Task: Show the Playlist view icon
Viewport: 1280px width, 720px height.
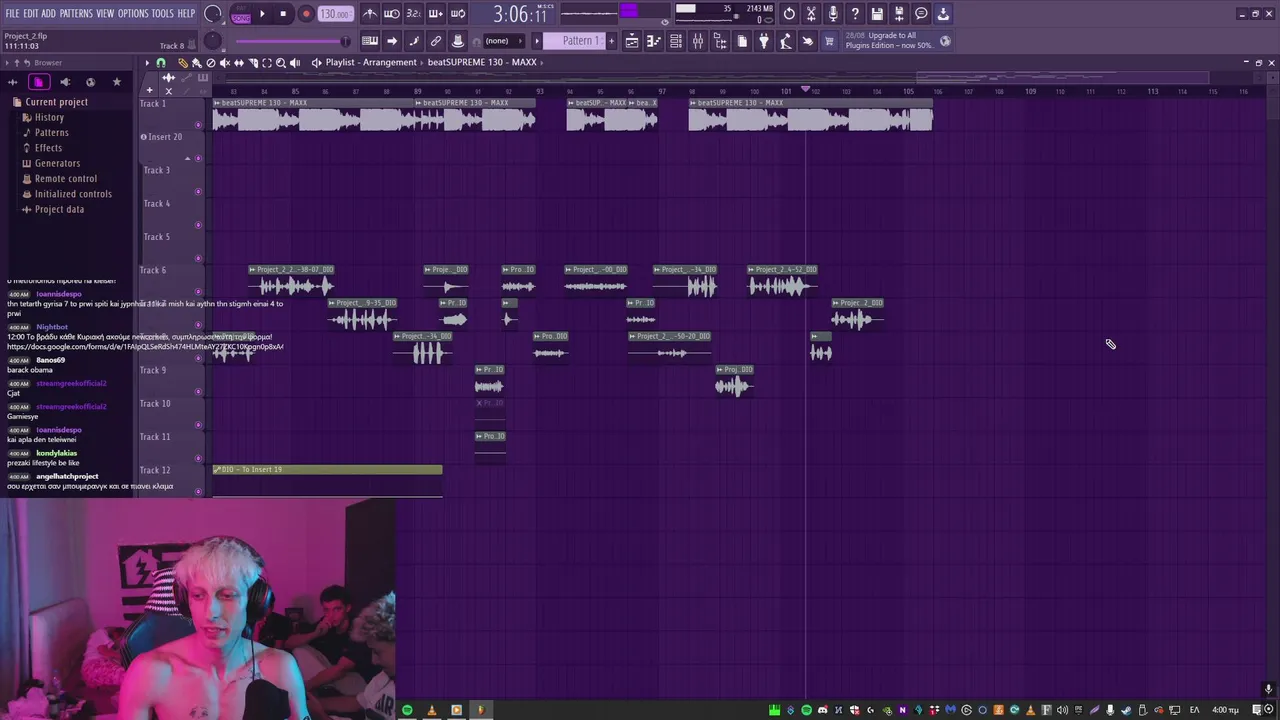Action: (x=632, y=41)
